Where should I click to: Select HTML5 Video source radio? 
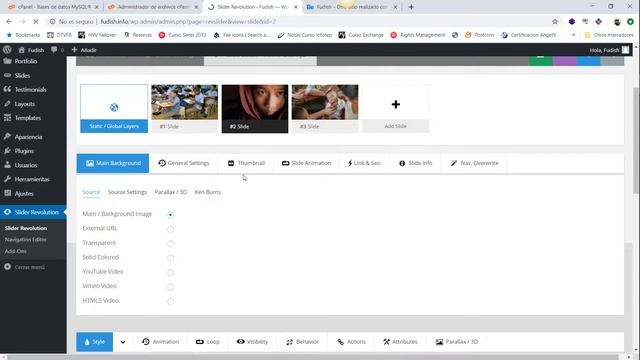[170, 301]
